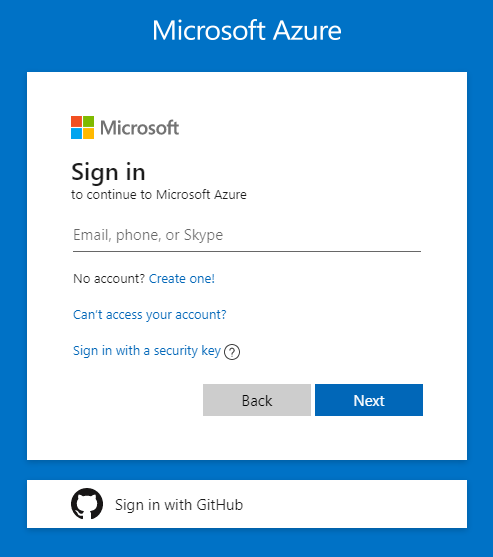Viewport: 493px width, 557px height.
Task: Click the blue square in Microsoft logo
Action: [76, 133]
